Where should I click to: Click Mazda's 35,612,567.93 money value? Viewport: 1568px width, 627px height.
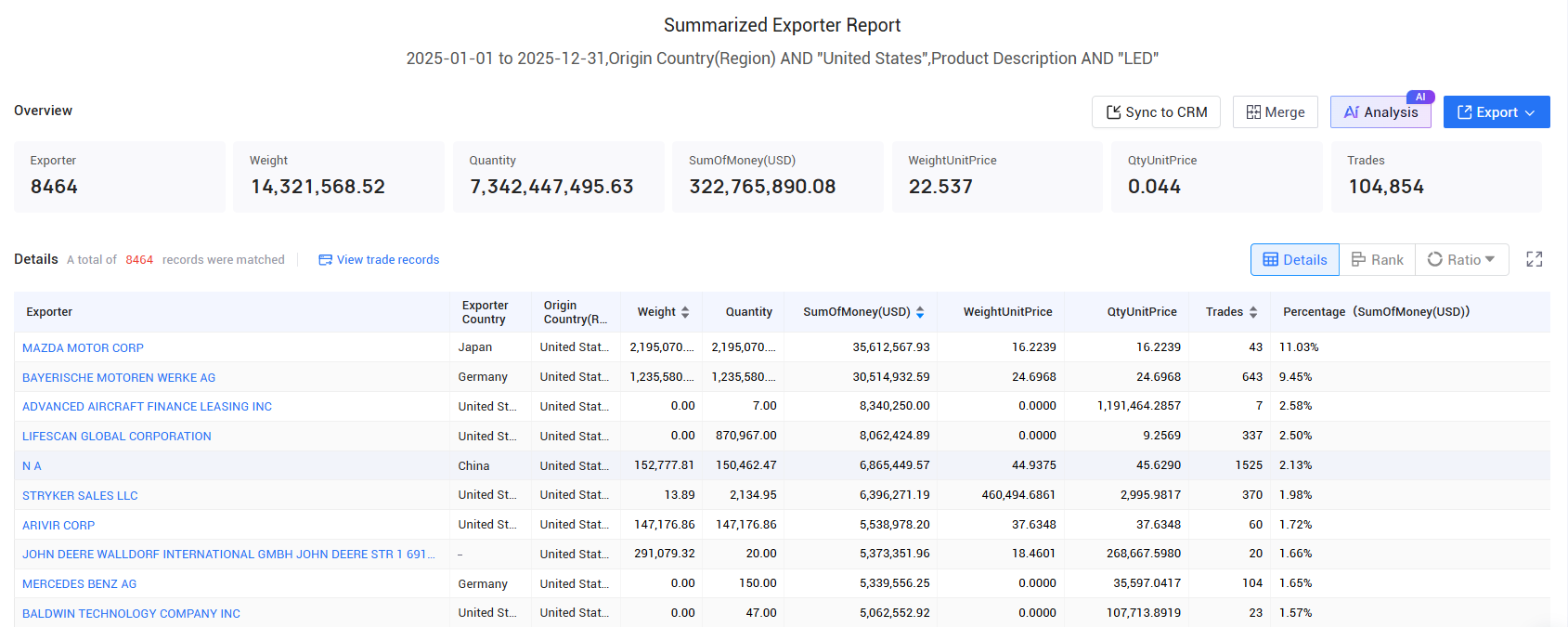coord(891,347)
